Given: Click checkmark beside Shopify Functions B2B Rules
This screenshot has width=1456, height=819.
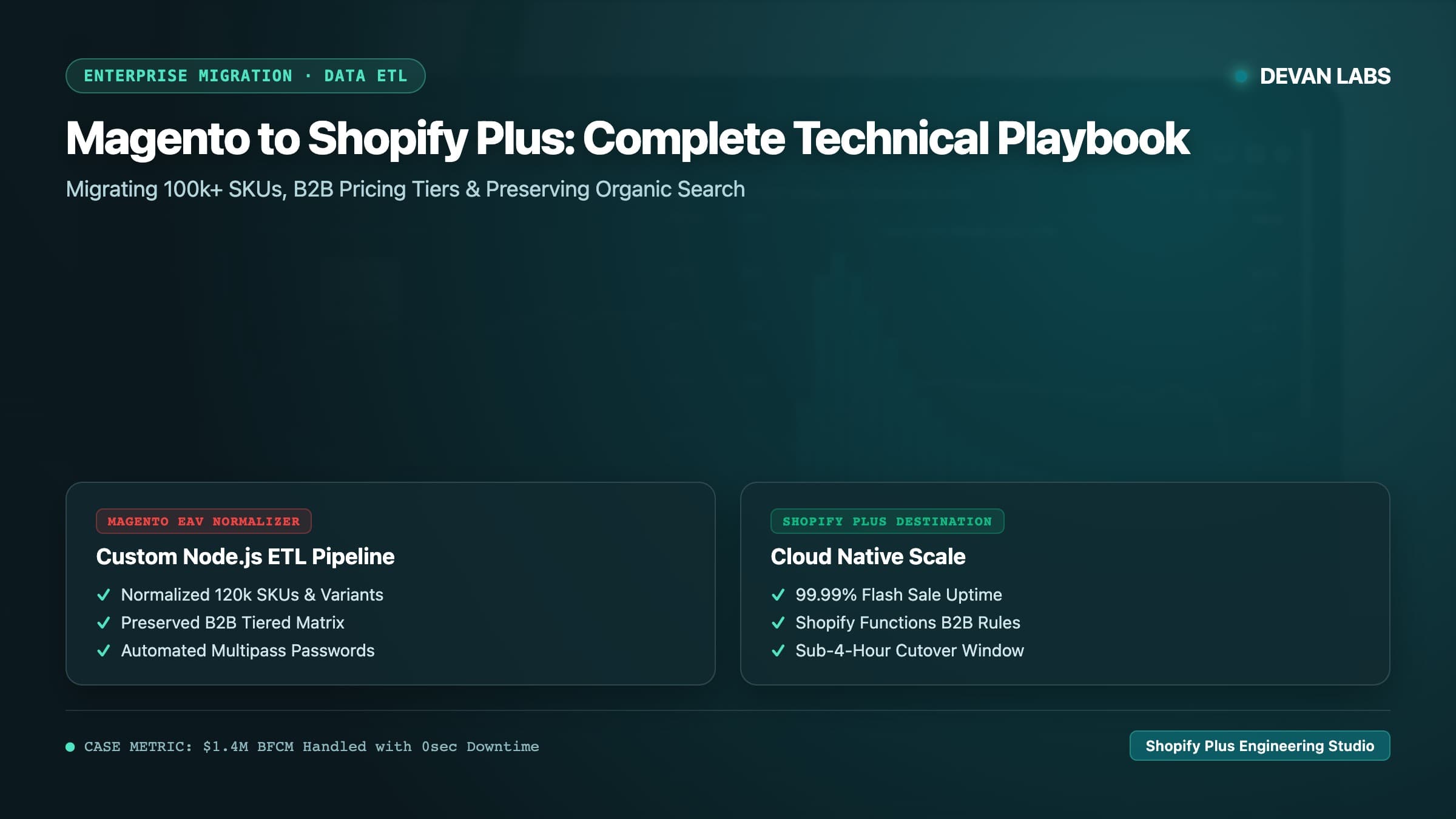Looking at the screenshot, I should pyautogui.click(x=778, y=622).
